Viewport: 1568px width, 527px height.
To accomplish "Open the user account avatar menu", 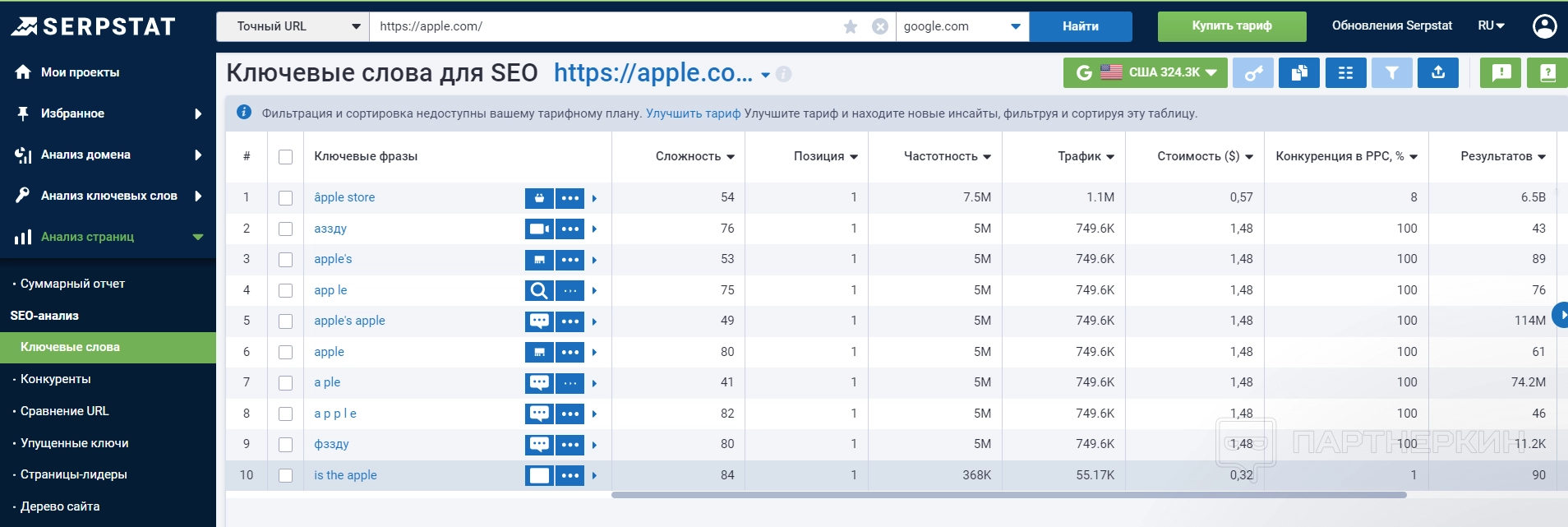I will [1545, 26].
